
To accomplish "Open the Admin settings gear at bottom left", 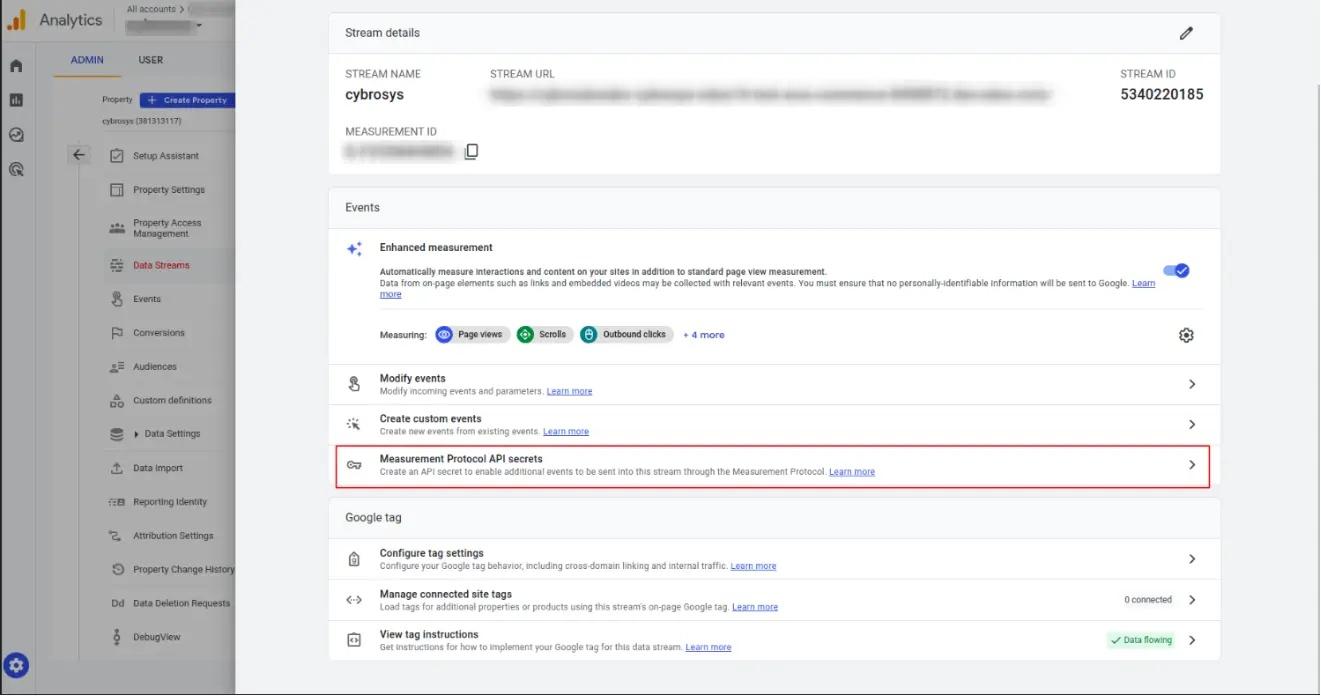I will click(x=15, y=665).
